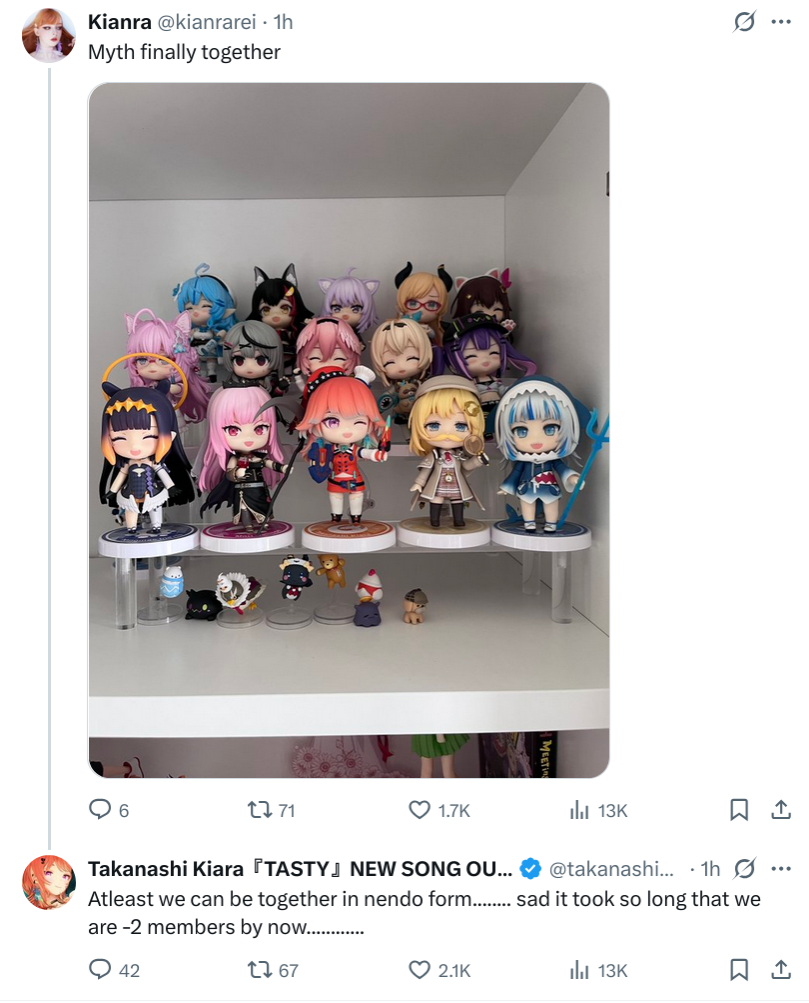Bookmark Takanashi Kiara's reply
Screen dimensions: 809x1003
click(x=739, y=970)
